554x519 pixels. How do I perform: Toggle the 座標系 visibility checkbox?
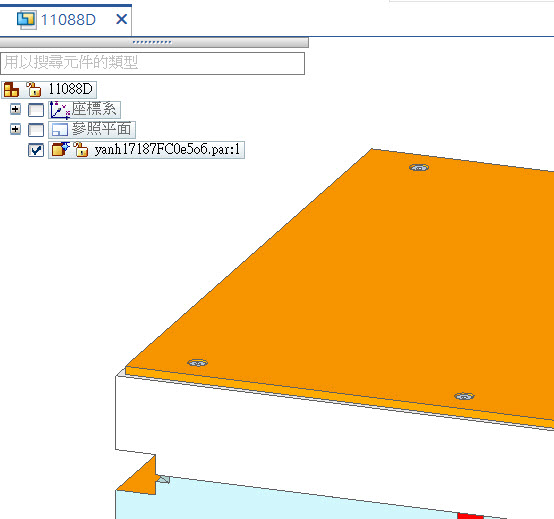coord(36,110)
